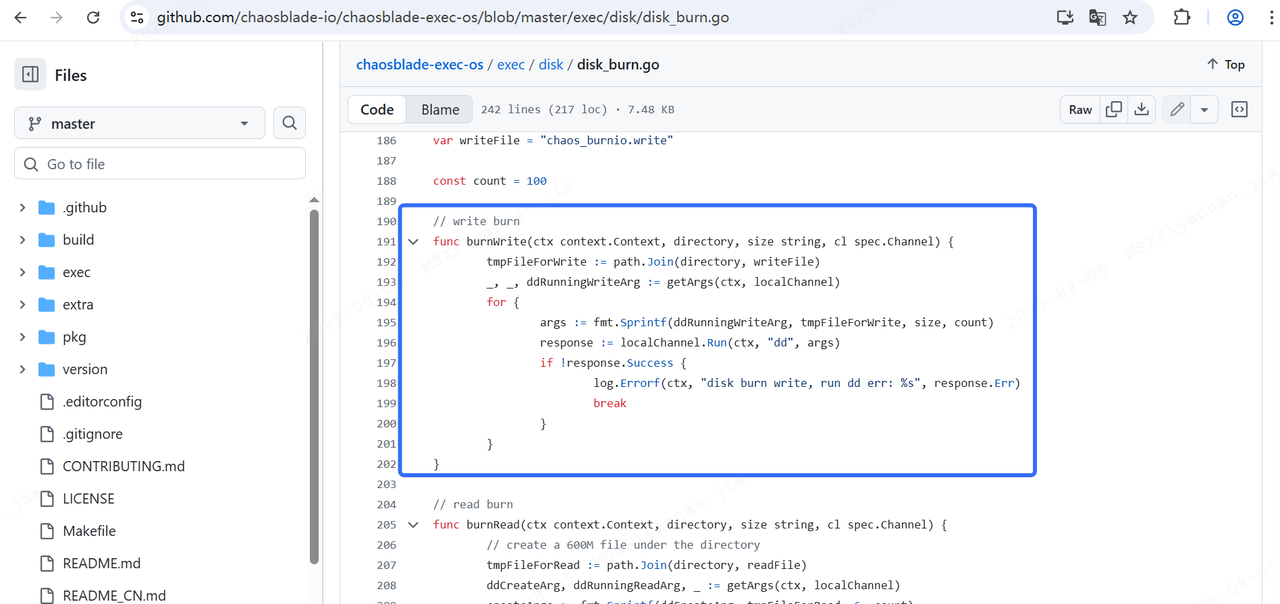The height and width of the screenshot is (604, 1280).
Task: Expand the build folder
Action: click(22, 240)
